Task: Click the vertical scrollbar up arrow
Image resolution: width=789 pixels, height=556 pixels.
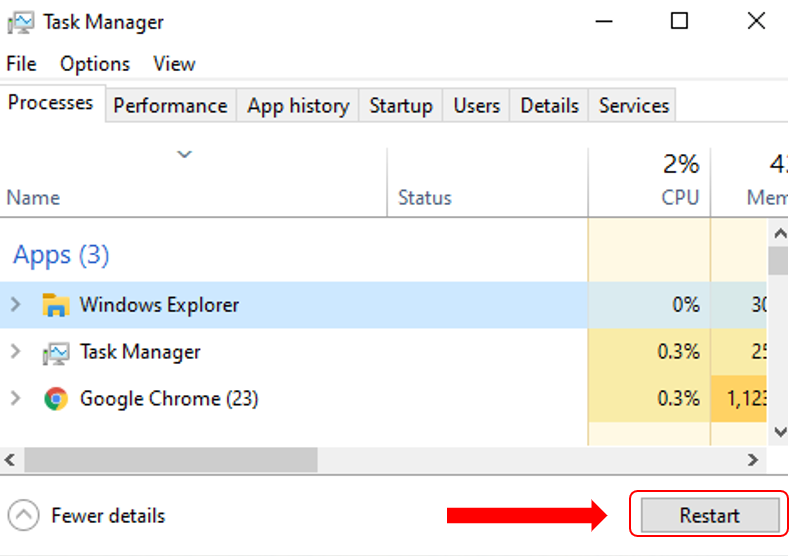Action: coord(779,233)
